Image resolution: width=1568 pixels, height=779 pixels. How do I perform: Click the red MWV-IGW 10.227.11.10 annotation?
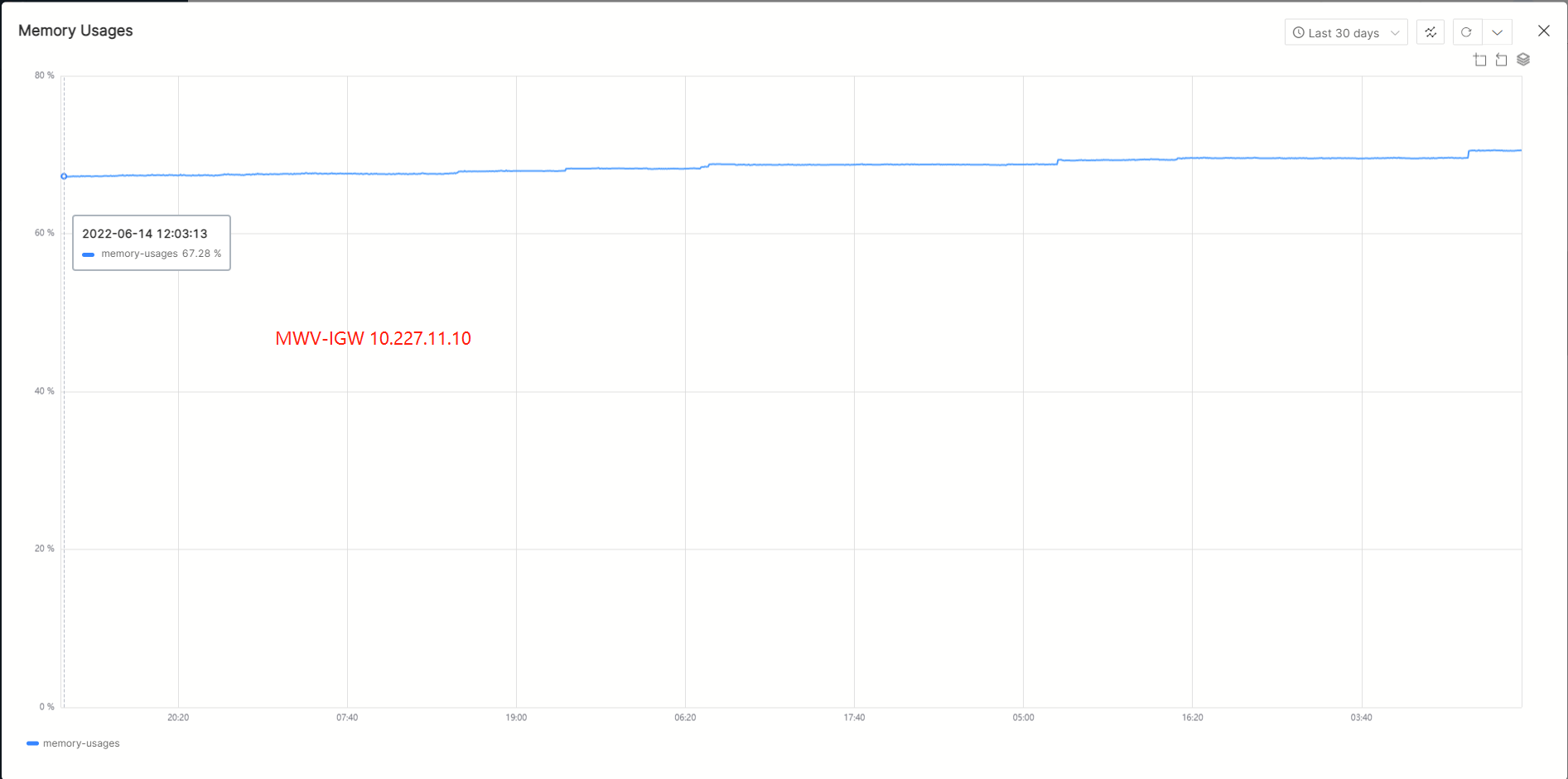[373, 338]
